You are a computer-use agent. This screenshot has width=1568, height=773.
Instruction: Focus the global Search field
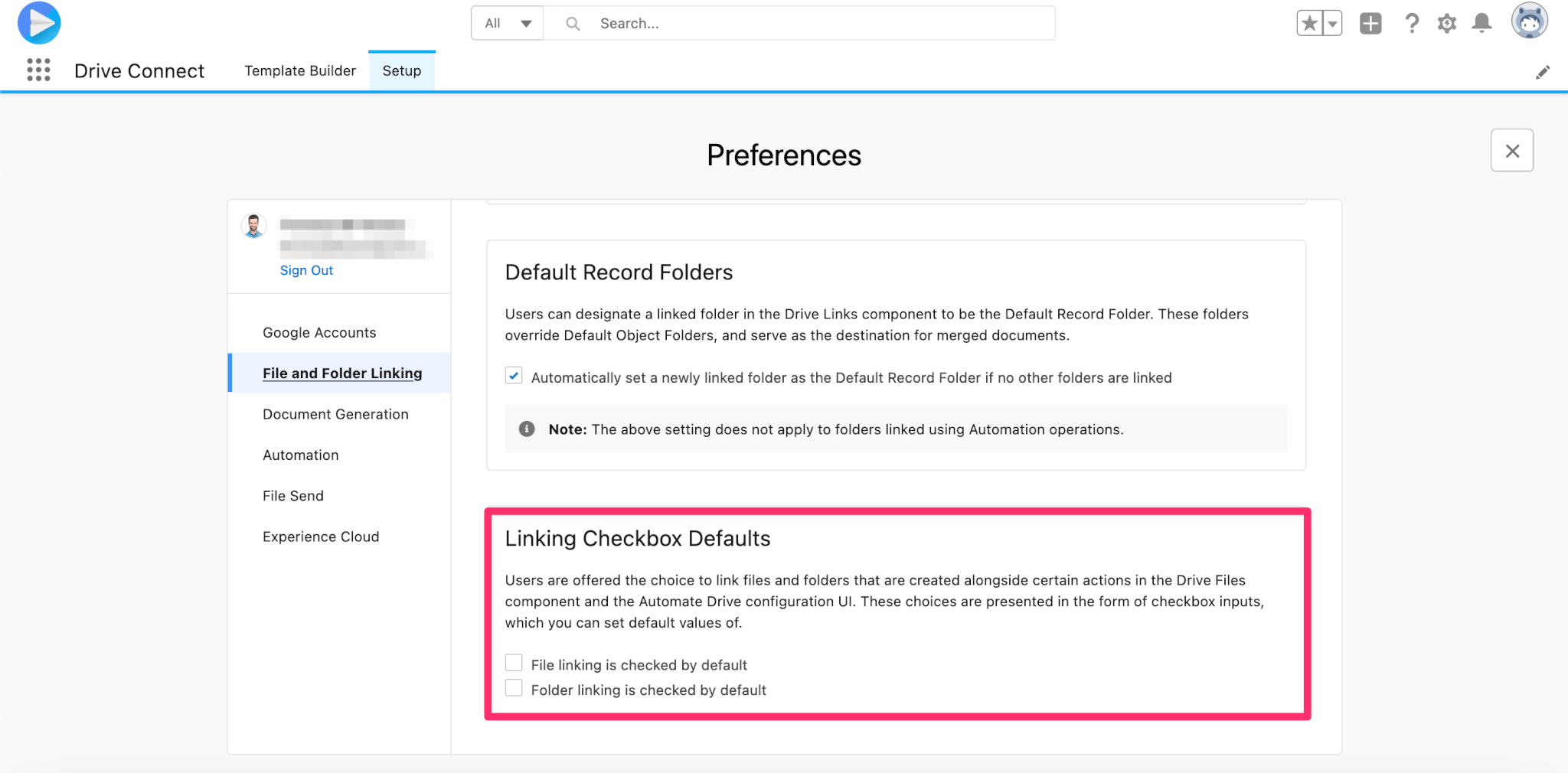(799, 24)
